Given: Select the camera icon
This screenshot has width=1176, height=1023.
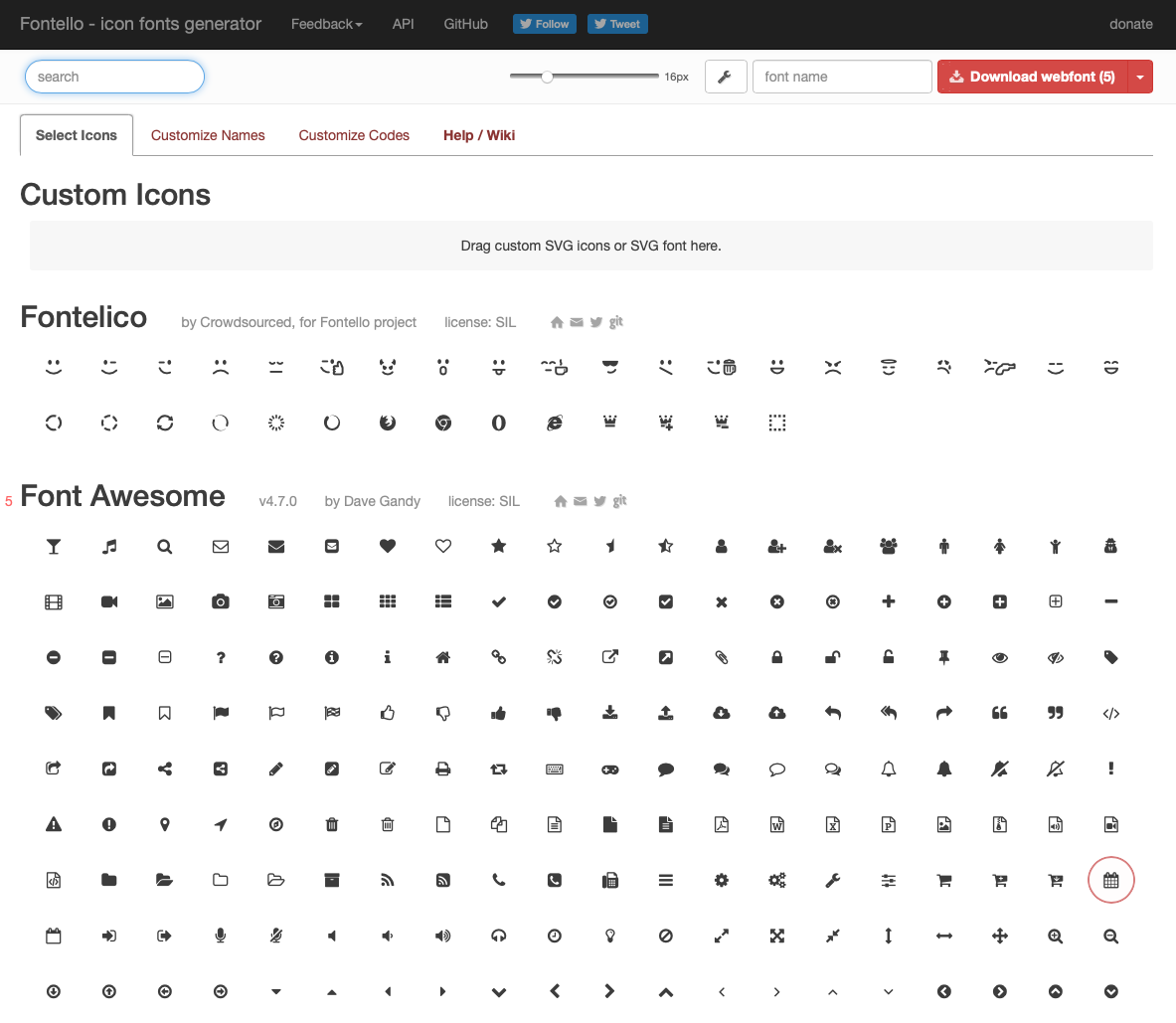Looking at the screenshot, I should coord(220,601).
